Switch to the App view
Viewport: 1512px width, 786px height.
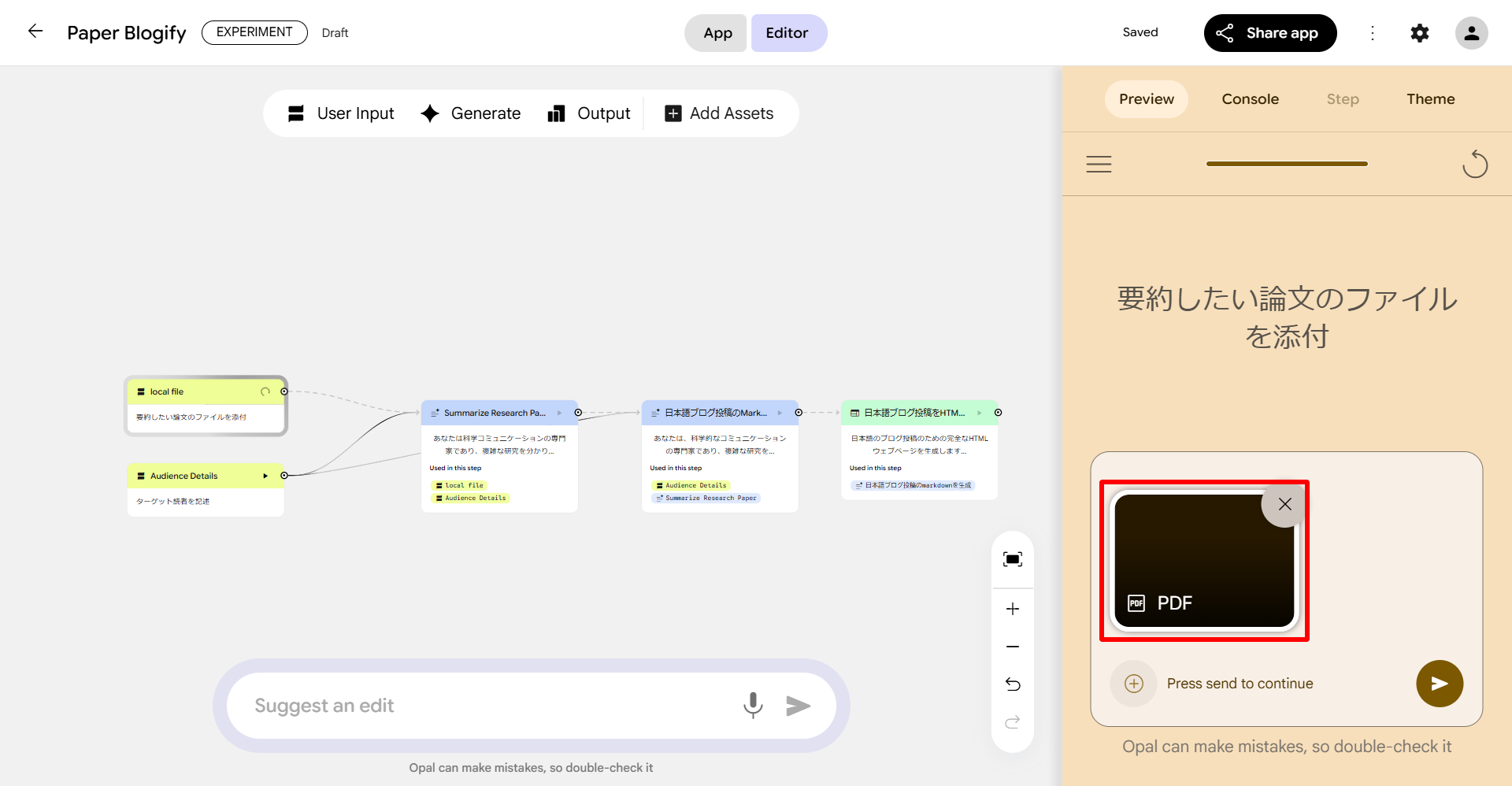click(x=717, y=33)
